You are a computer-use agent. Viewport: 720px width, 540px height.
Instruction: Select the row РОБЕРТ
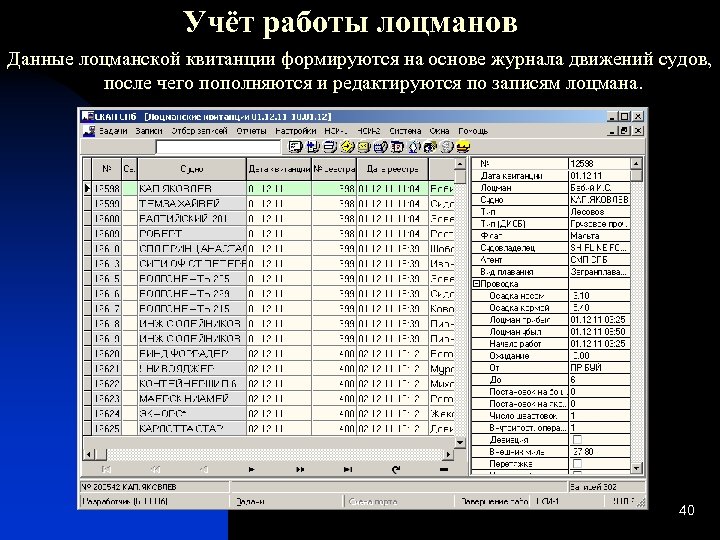click(x=269, y=233)
